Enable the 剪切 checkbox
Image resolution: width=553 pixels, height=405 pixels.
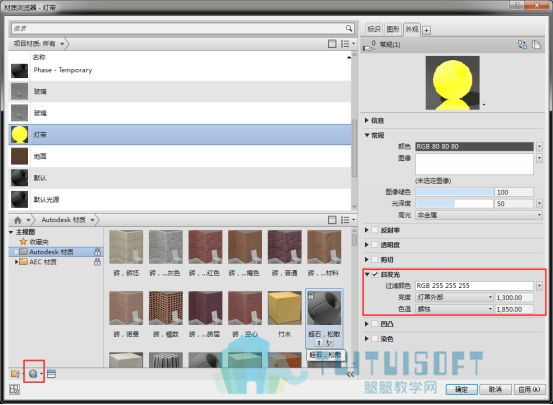click(375, 260)
